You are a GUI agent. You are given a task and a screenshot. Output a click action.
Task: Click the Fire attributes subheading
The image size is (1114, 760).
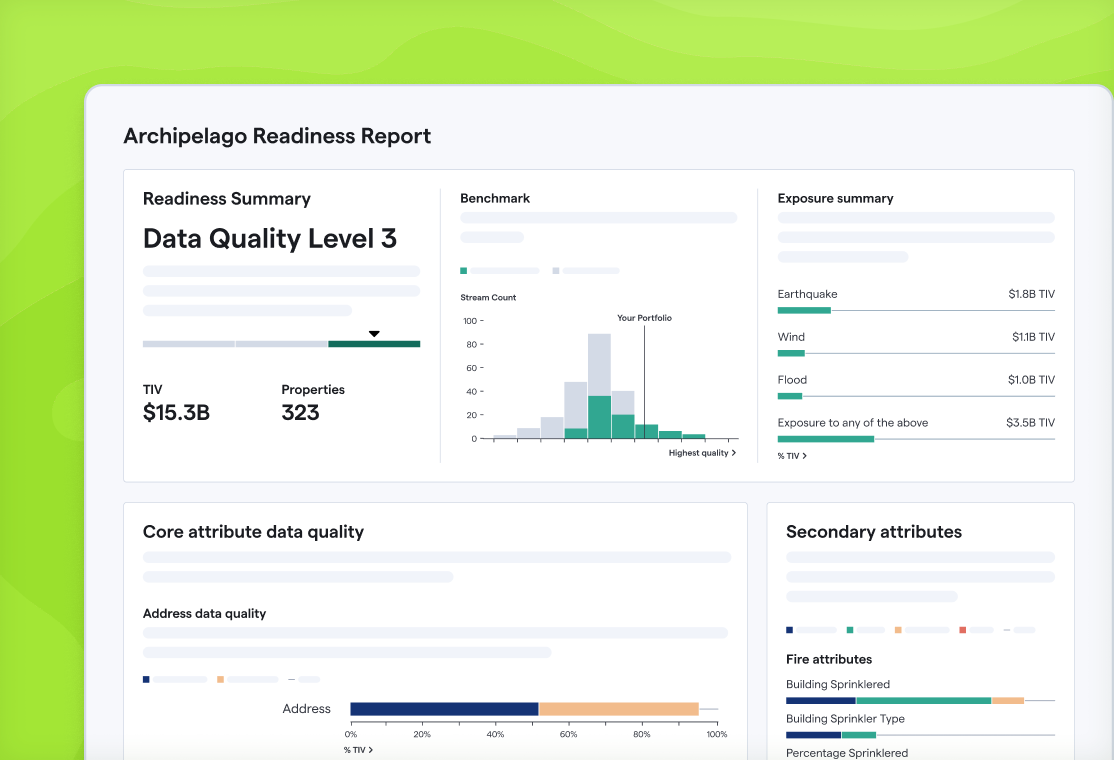tap(829, 659)
